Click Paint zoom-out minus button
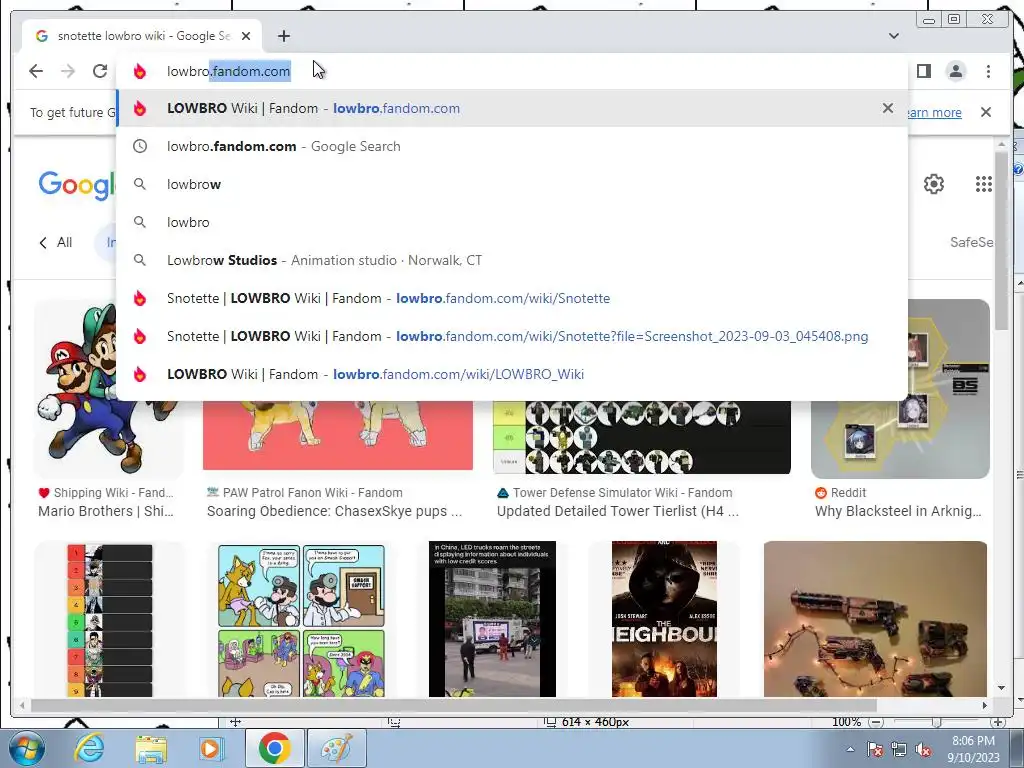This screenshot has height=768, width=1024. [876, 722]
